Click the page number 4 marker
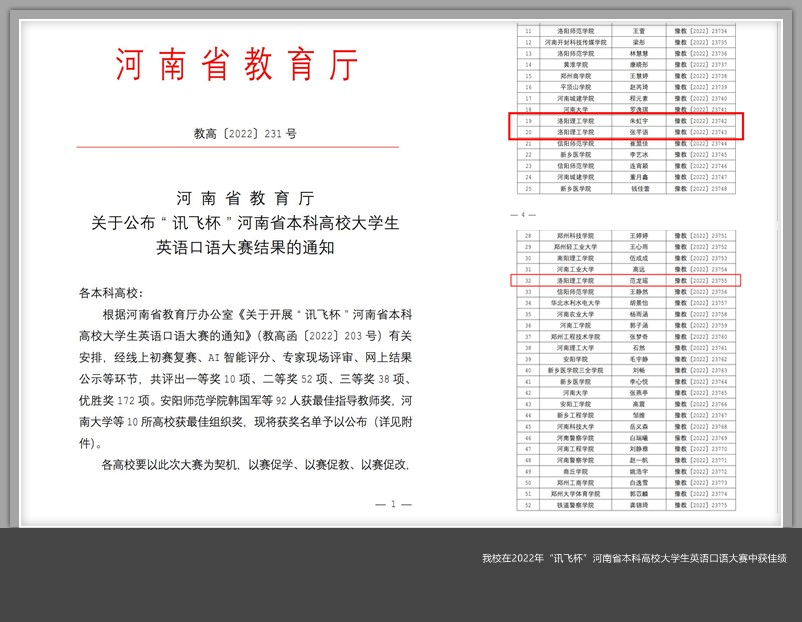Screen dimensions: 802x622 click(517, 214)
